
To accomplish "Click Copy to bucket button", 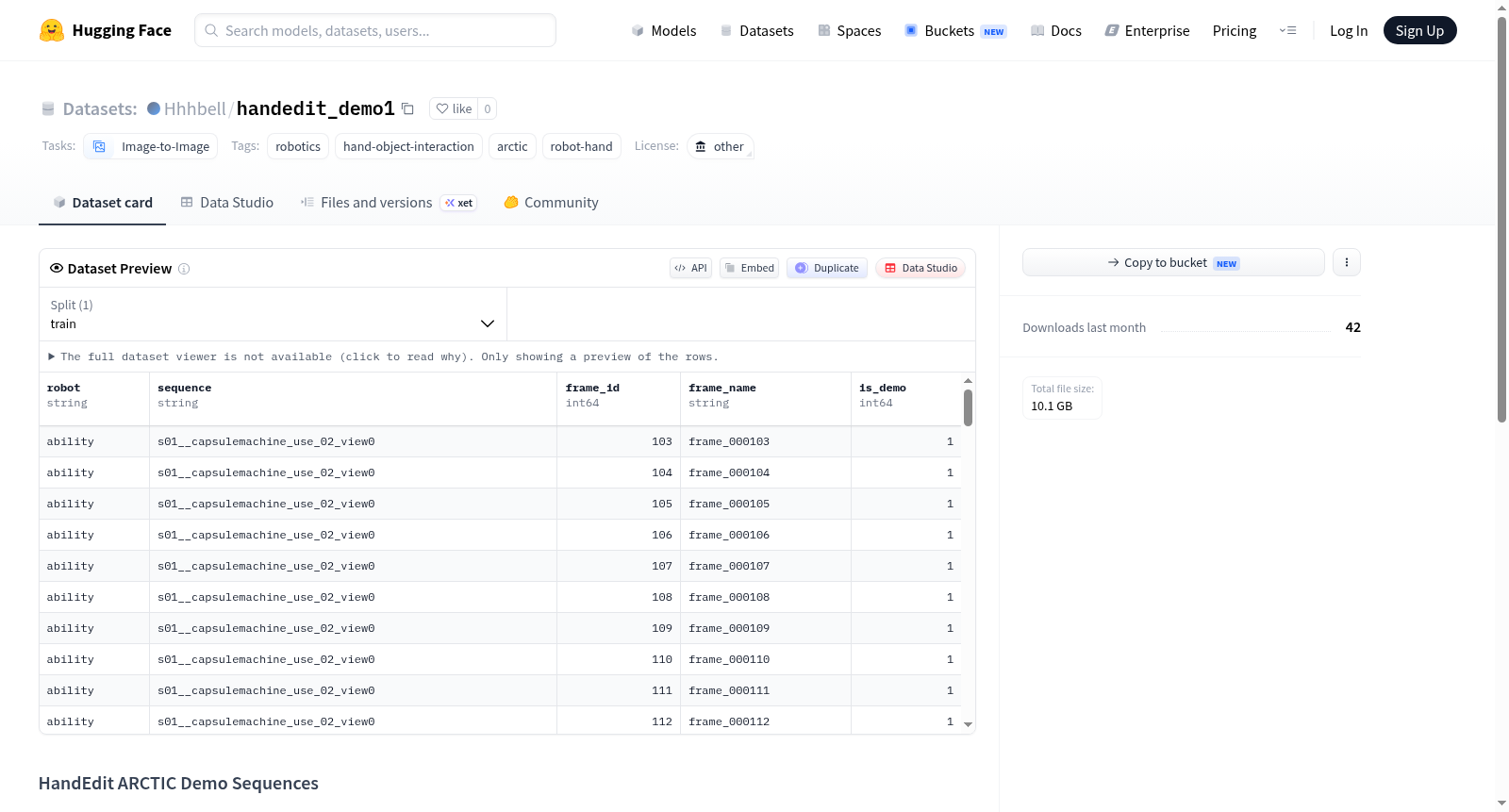I will click(x=1173, y=262).
